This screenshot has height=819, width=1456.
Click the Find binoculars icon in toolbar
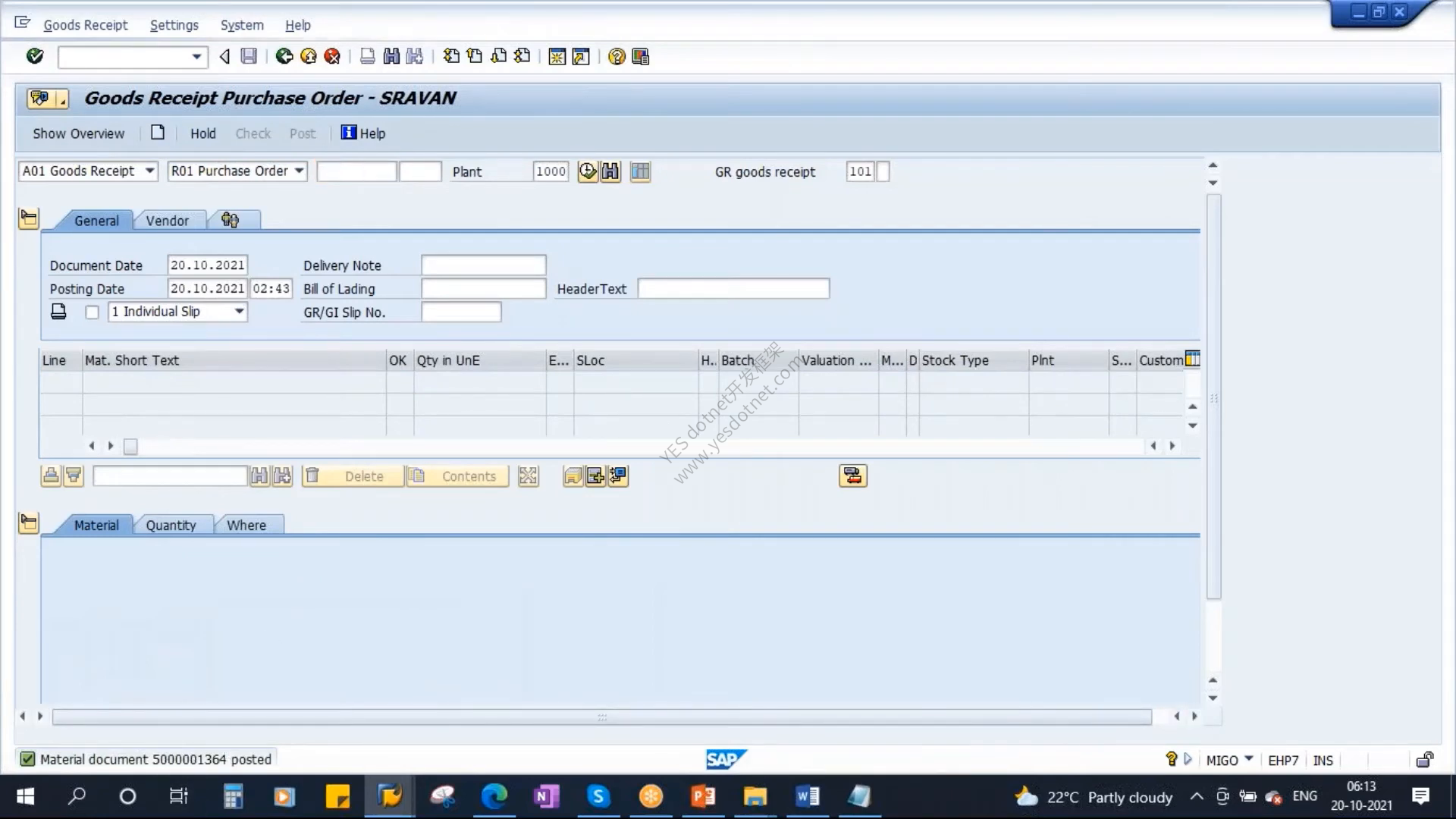[391, 56]
